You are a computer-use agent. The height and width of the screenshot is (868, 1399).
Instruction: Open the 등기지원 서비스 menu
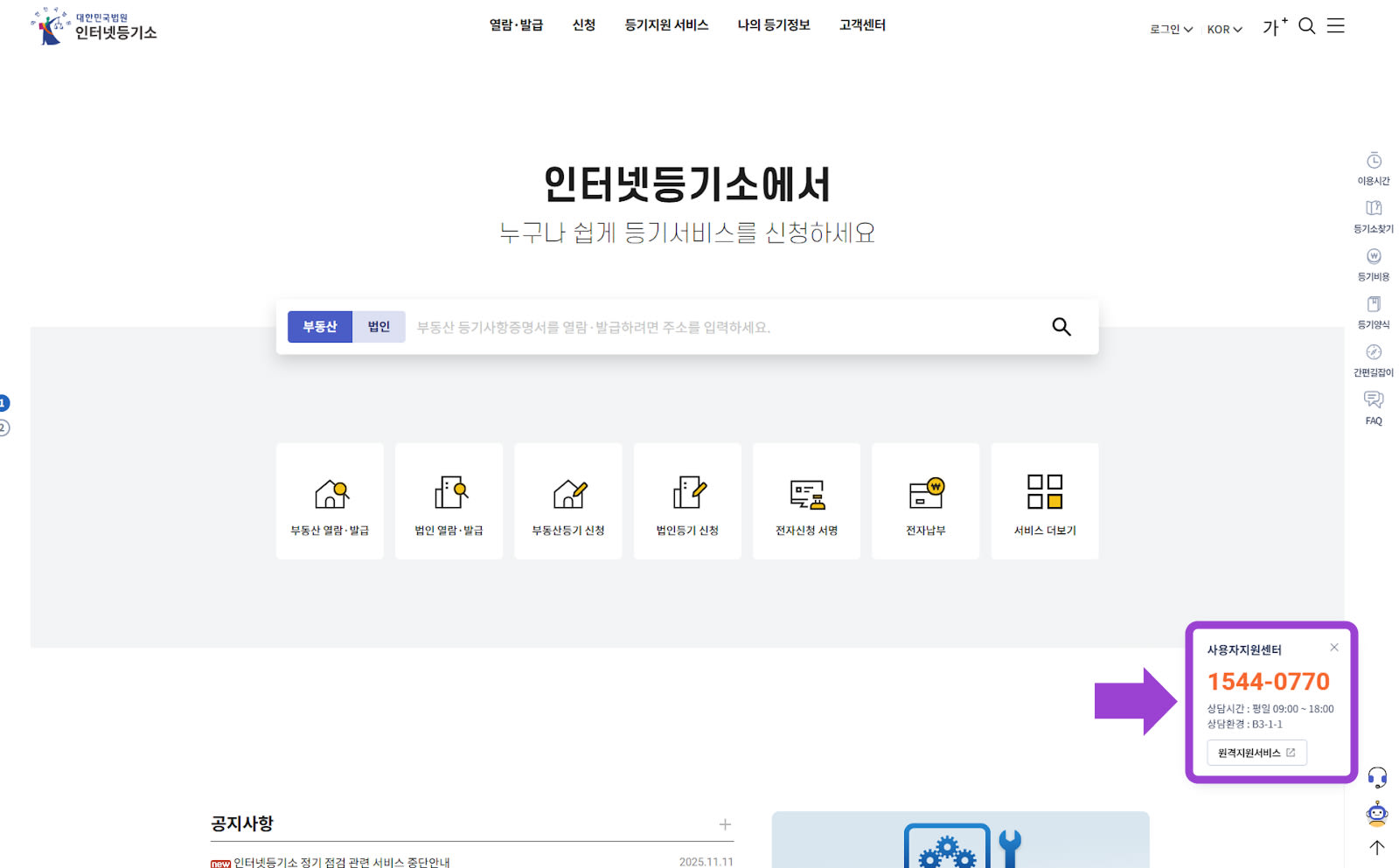[666, 25]
